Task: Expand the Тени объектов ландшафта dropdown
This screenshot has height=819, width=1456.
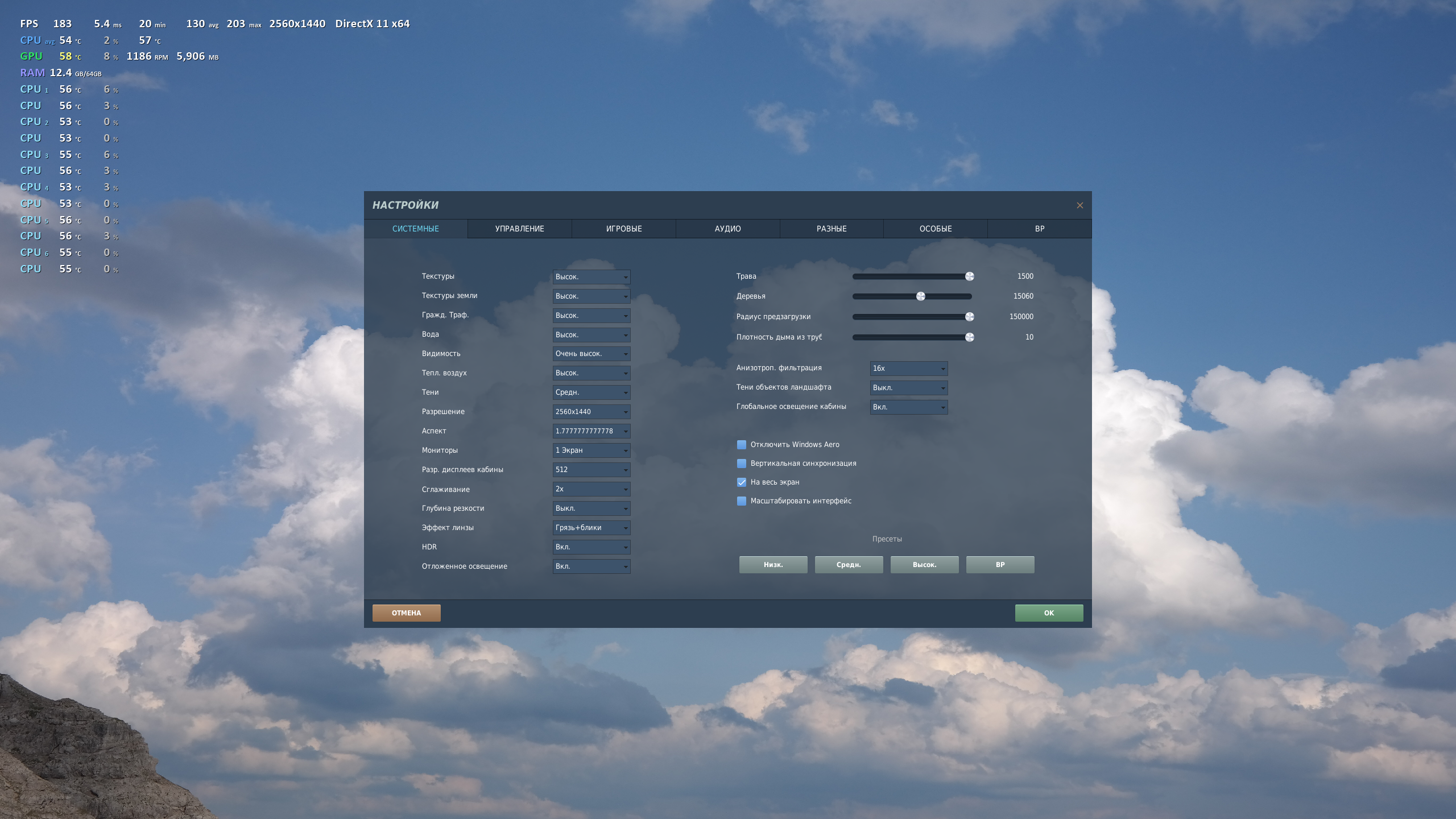Action: point(909,388)
